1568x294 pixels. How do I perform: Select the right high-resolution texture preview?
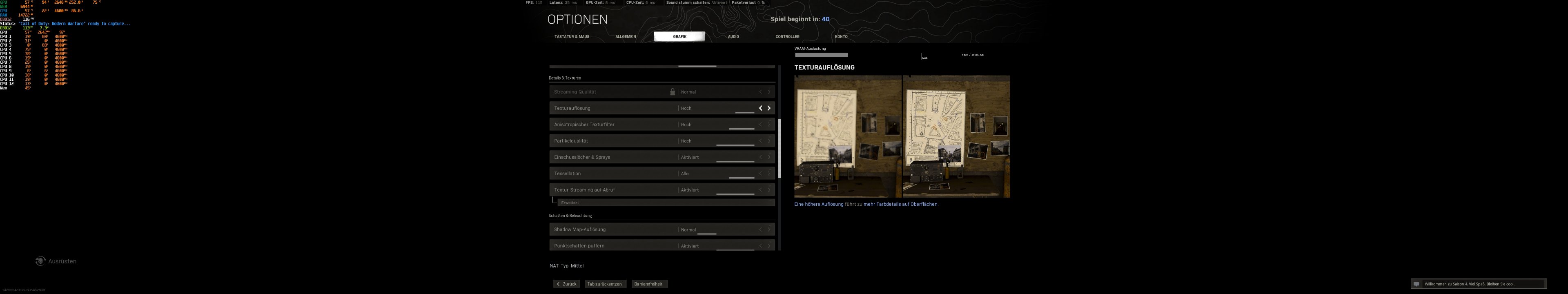[956, 136]
